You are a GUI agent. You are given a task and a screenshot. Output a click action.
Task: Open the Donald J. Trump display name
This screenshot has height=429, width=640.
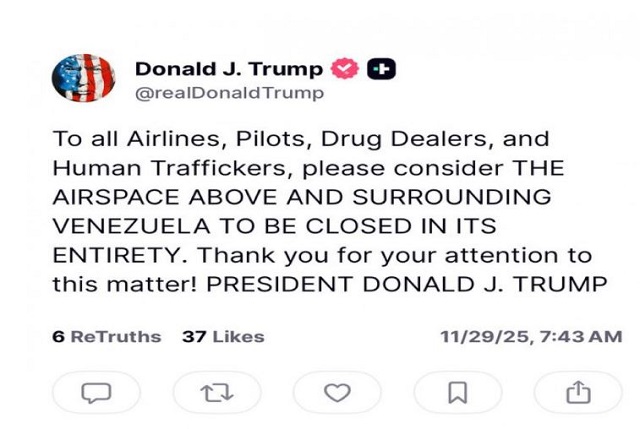coord(229,69)
